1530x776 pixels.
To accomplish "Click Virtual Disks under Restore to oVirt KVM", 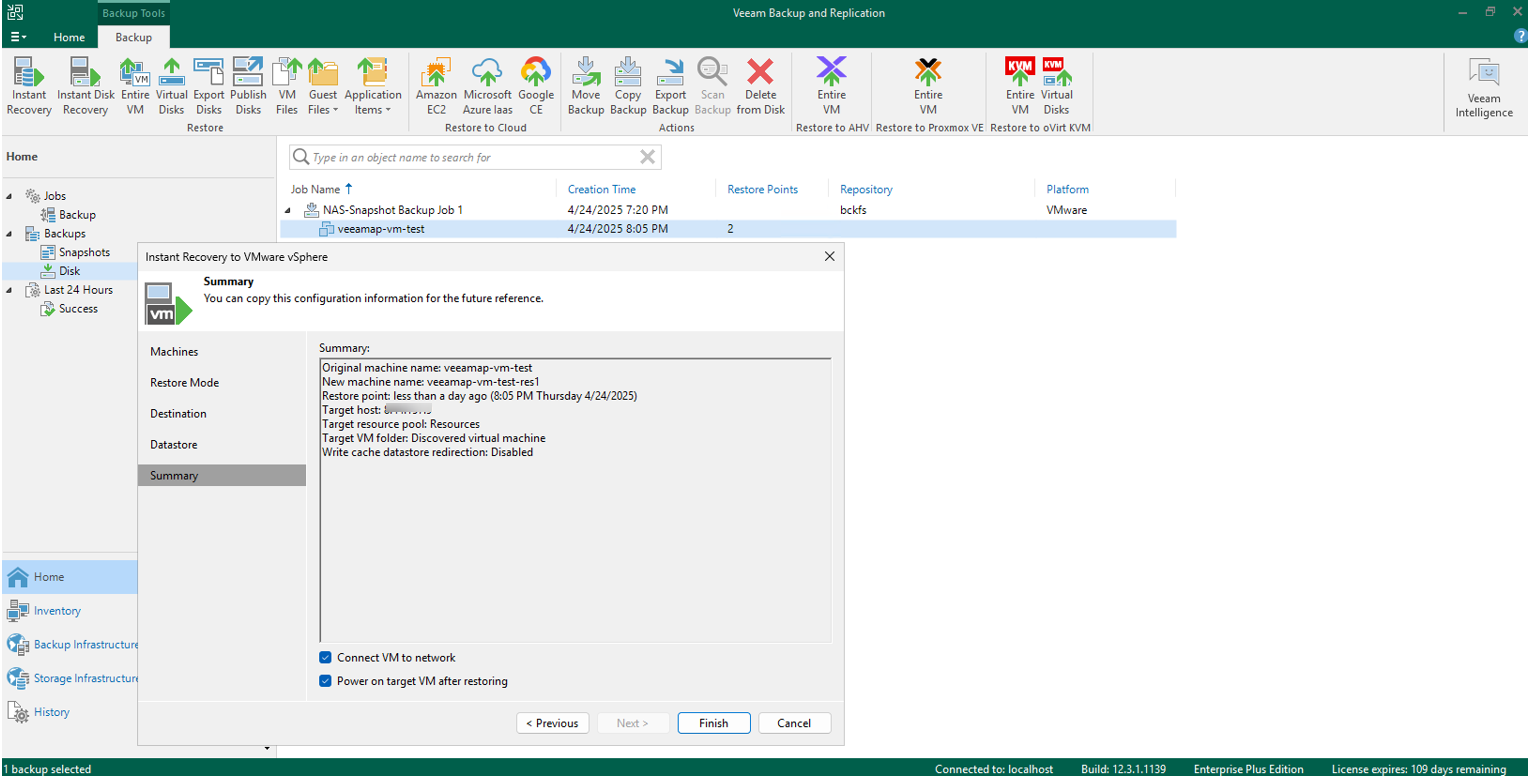I will pos(1057,86).
